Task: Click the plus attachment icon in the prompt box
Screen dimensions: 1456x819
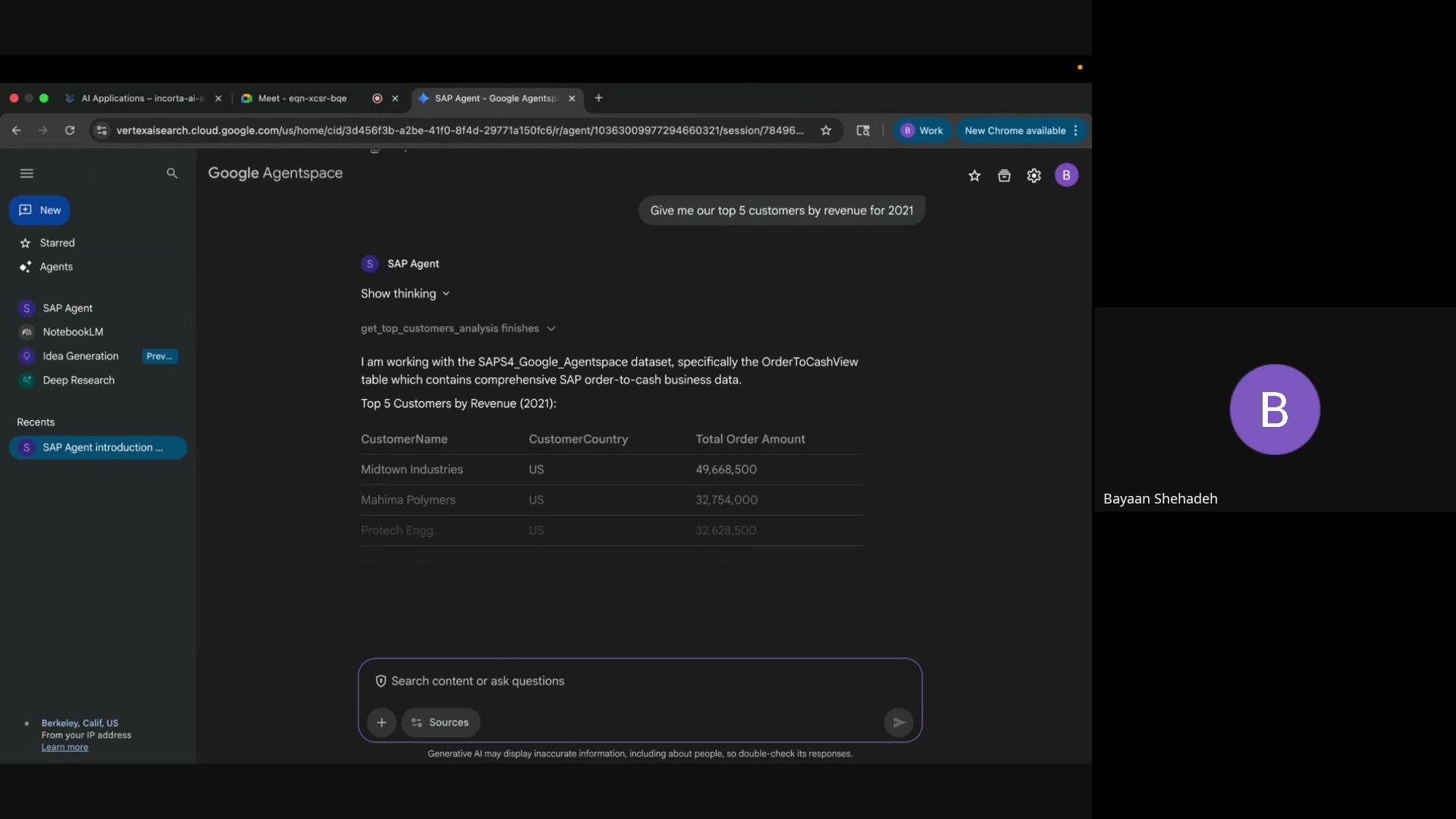Action: [x=381, y=723]
